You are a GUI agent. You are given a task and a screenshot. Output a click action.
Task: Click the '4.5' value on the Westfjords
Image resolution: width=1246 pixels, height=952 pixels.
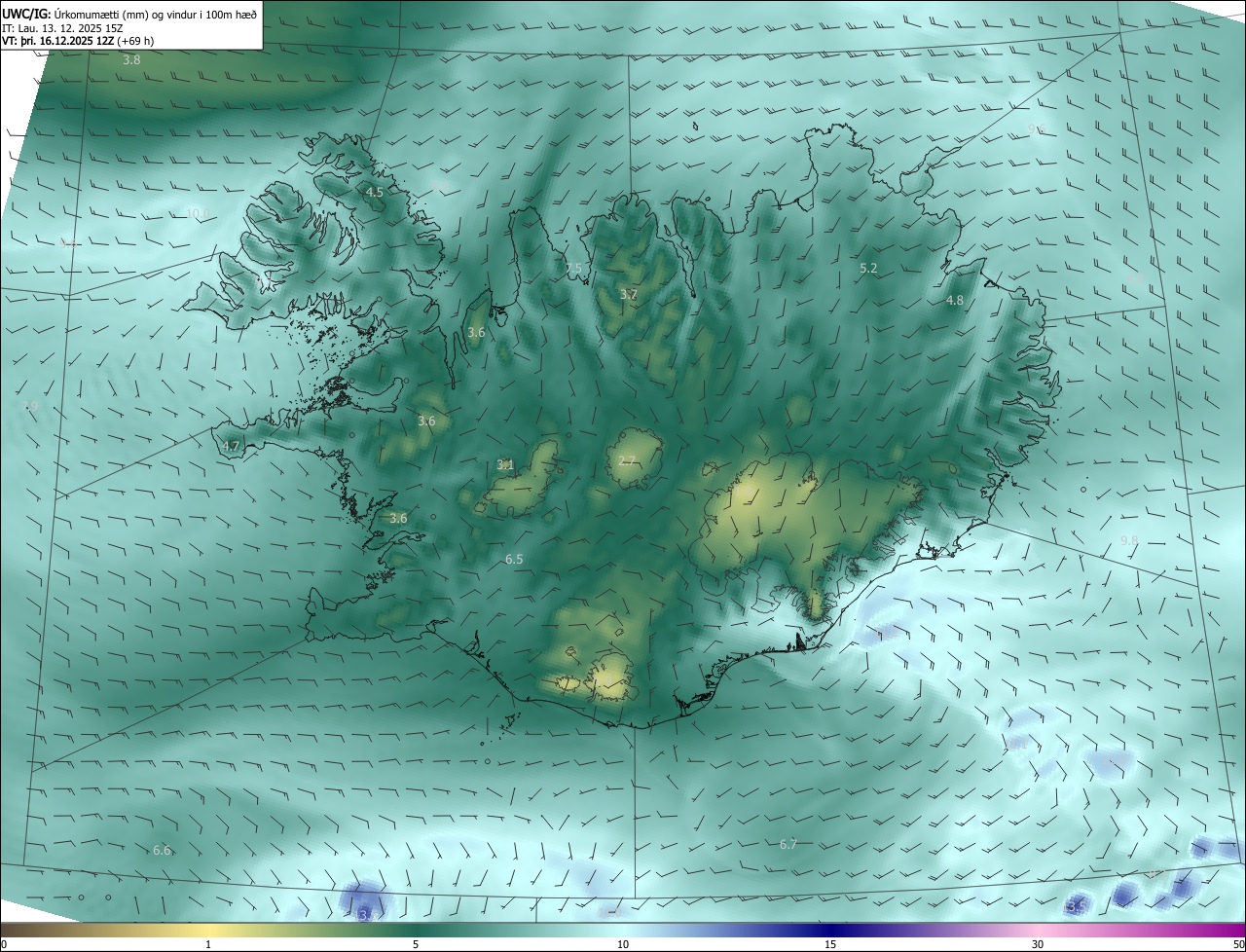(374, 193)
